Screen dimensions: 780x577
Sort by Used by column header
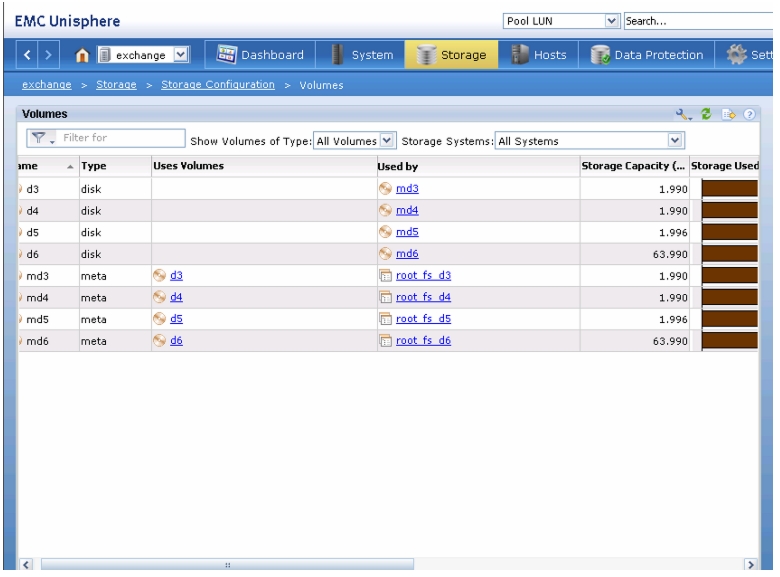pyautogui.click(x=478, y=166)
